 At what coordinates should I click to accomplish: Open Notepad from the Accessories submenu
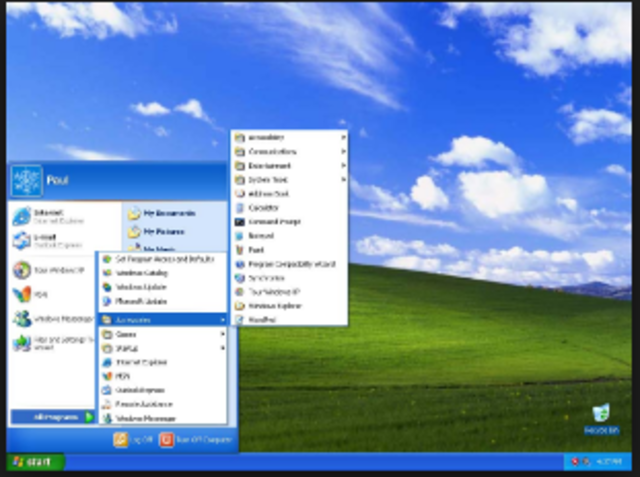[289, 236]
